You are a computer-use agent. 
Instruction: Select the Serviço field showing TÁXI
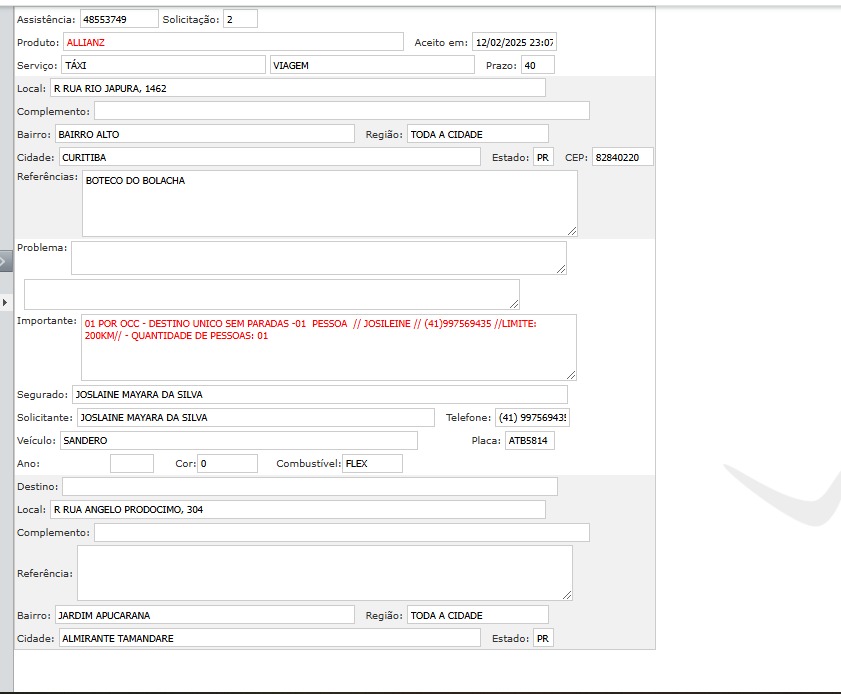point(163,65)
